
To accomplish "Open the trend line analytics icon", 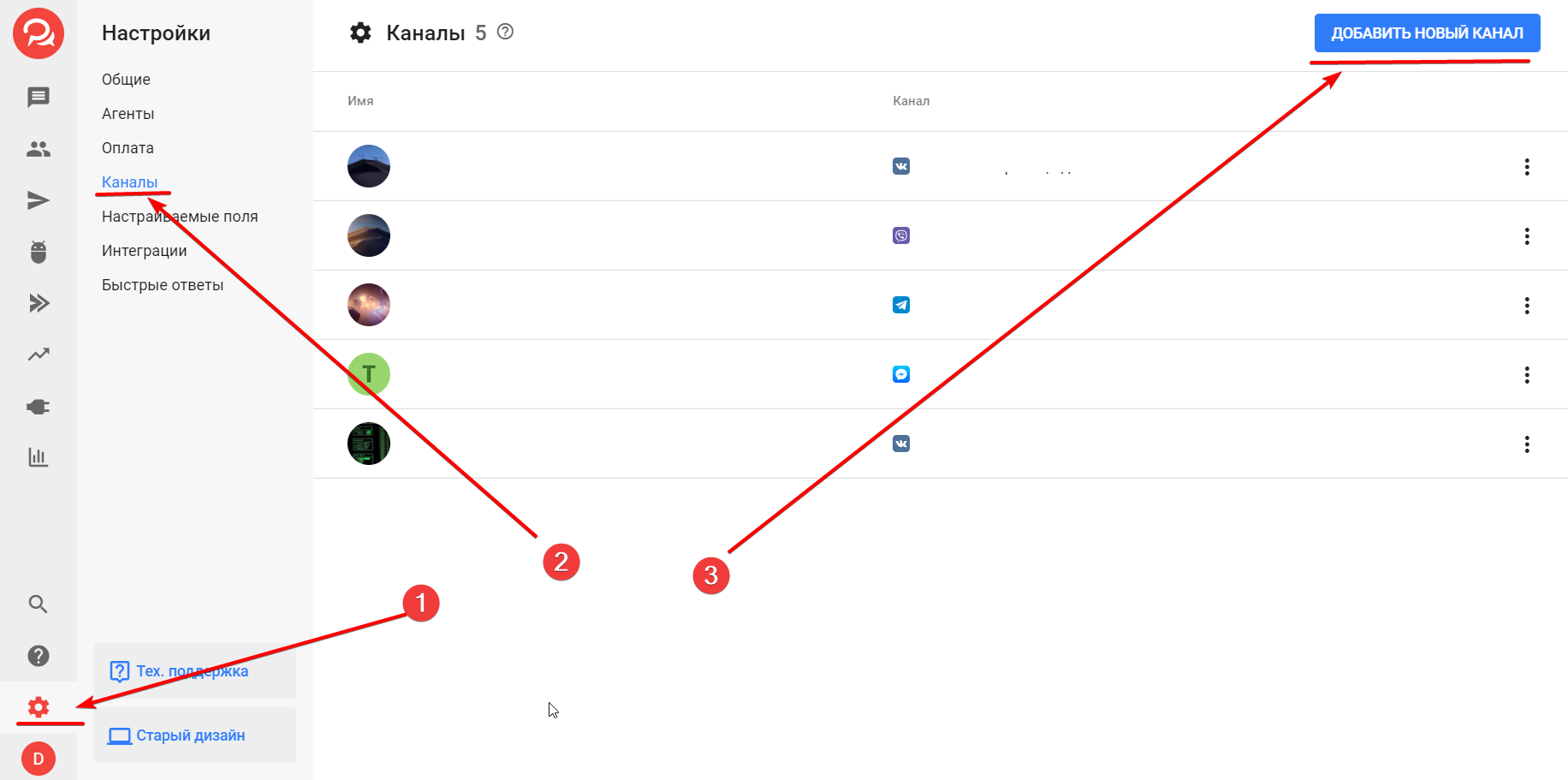I will tap(39, 354).
